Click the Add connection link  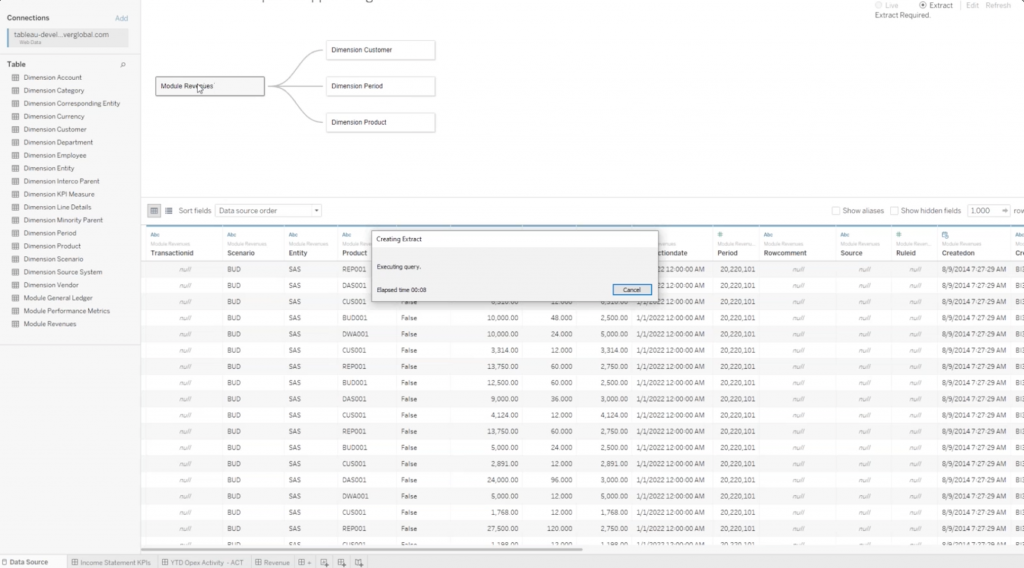click(121, 18)
